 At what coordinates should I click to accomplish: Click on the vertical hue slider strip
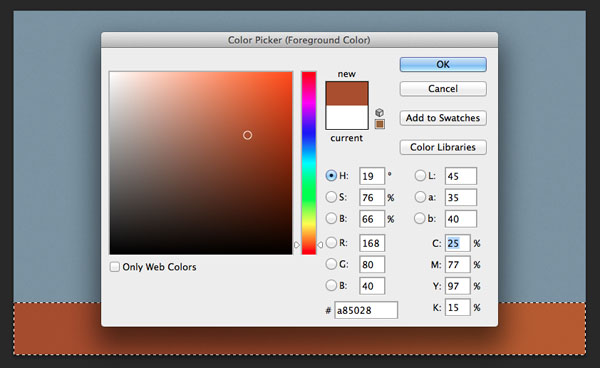click(309, 163)
